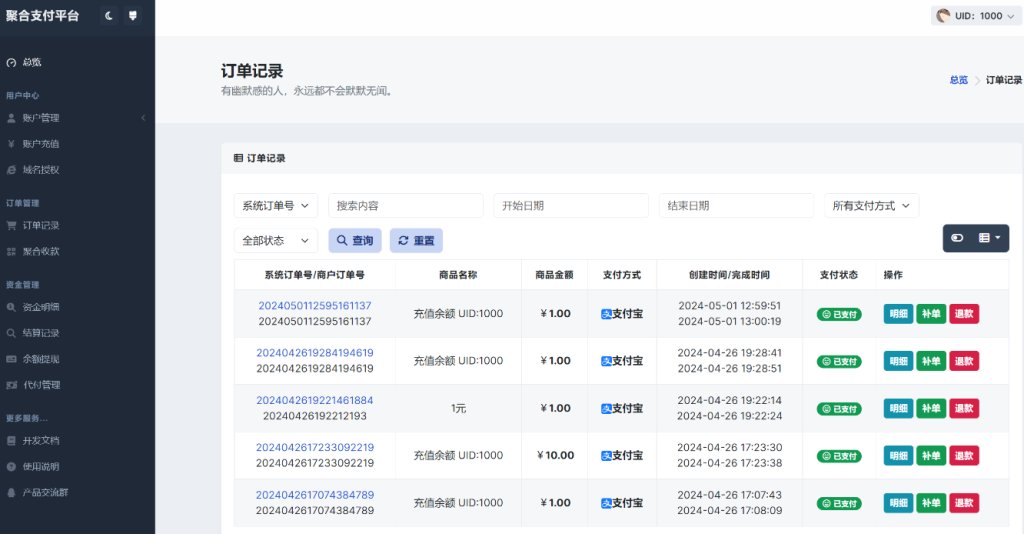Toggle the card view switch above the table
The width and height of the screenshot is (1024, 534).
pyautogui.click(x=957, y=238)
